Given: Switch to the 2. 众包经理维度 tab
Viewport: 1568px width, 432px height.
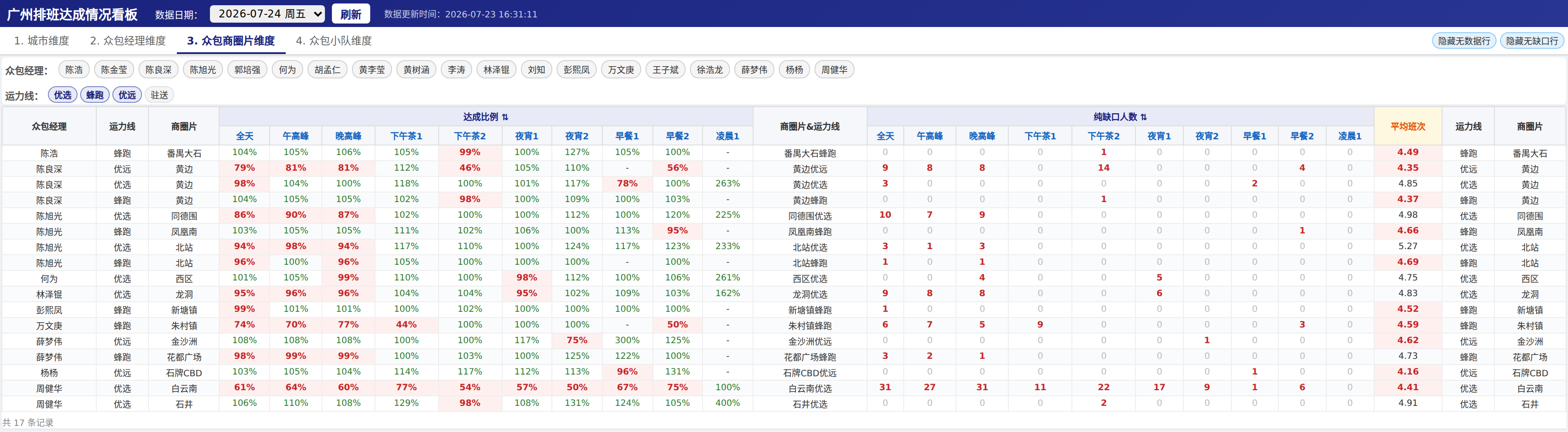Looking at the screenshot, I should (128, 41).
